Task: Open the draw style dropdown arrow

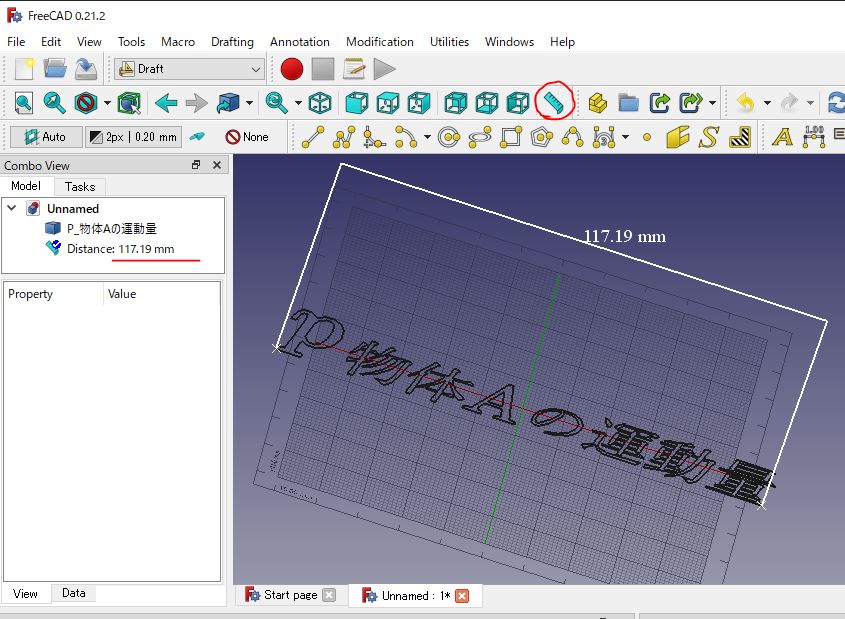Action: 106,103
